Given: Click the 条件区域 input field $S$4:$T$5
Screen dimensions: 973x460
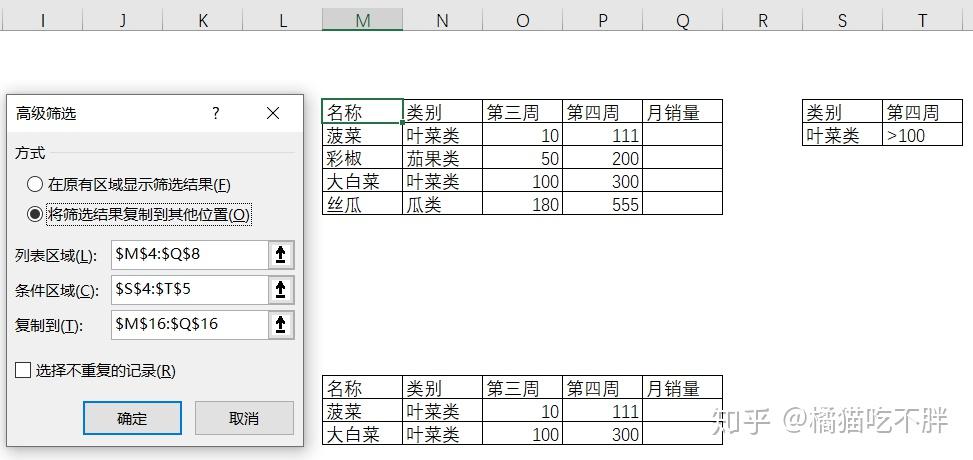Looking at the screenshot, I should [189, 290].
